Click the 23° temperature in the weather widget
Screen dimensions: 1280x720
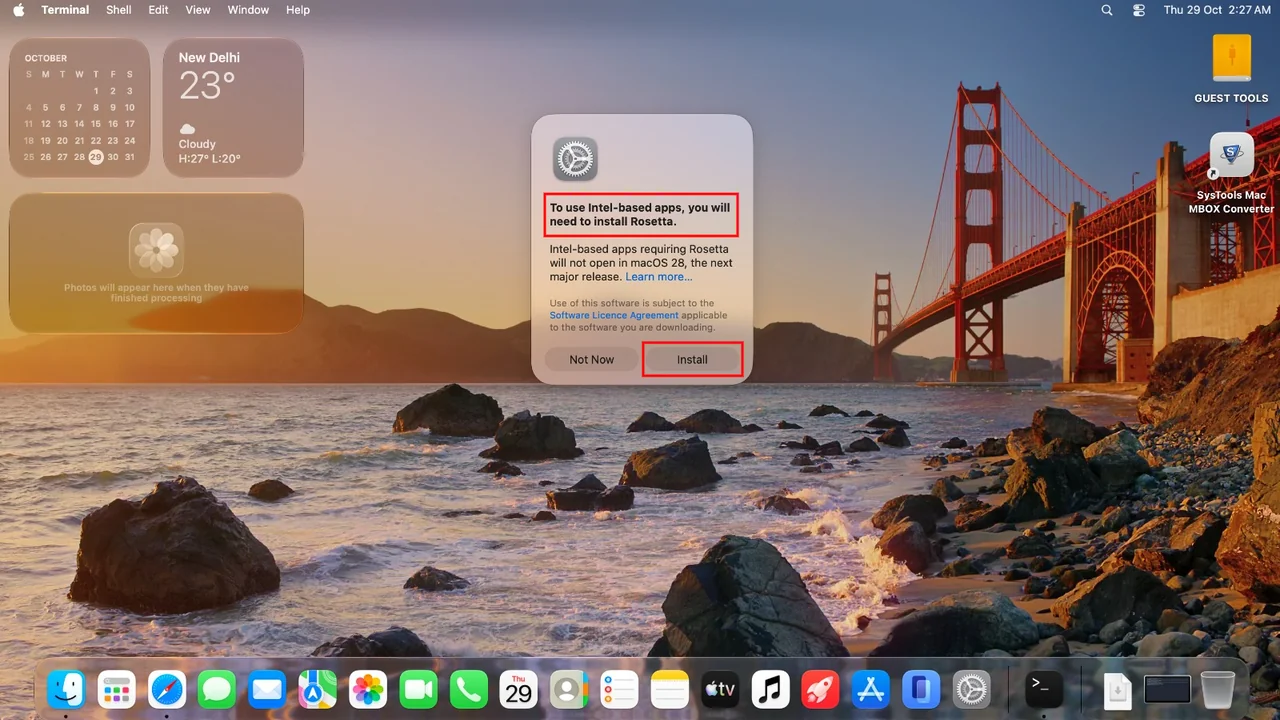pos(207,87)
